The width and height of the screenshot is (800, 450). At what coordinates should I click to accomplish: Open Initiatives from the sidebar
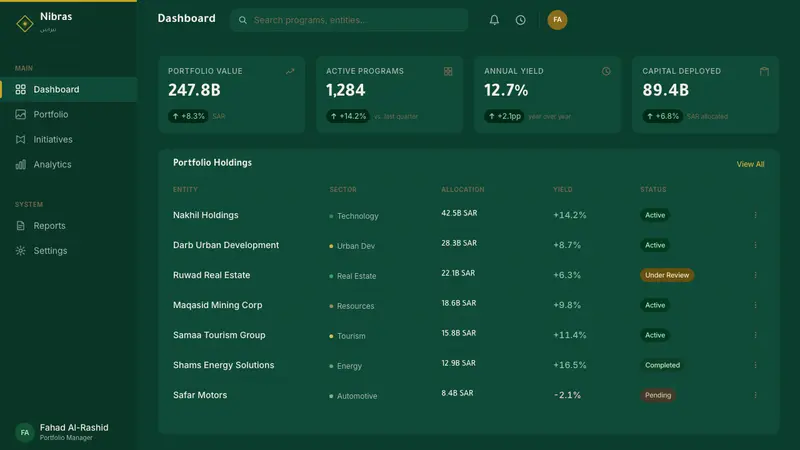click(x=68, y=139)
